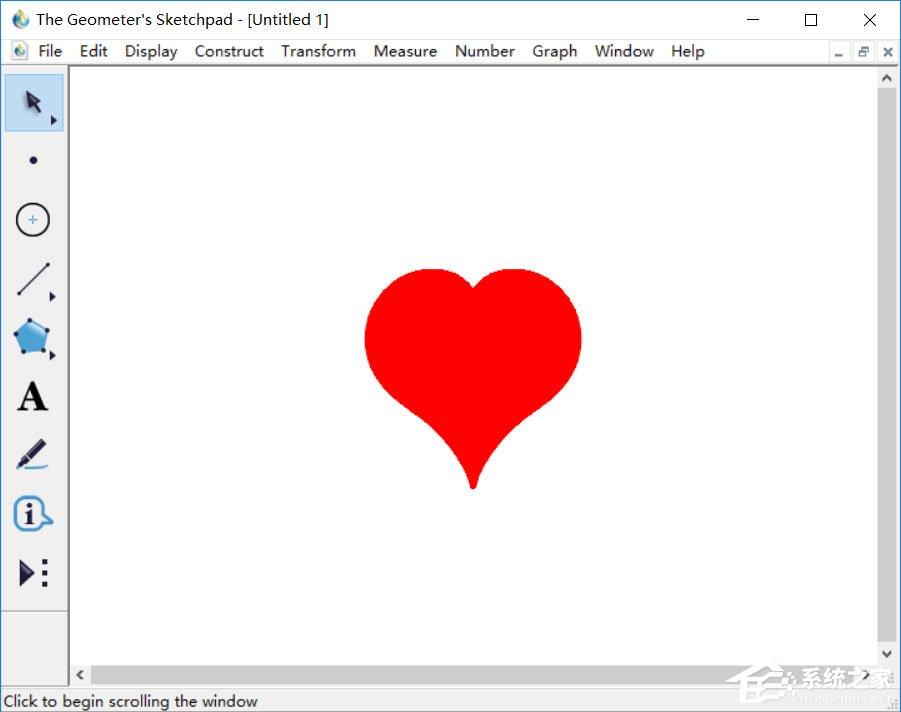Choose the Compass circle tool

33,220
